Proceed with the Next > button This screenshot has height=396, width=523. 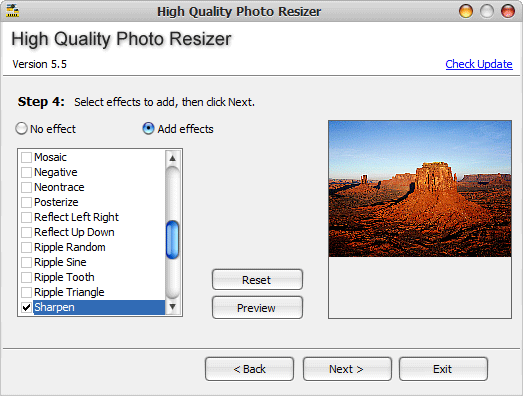click(x=347, y=369)
